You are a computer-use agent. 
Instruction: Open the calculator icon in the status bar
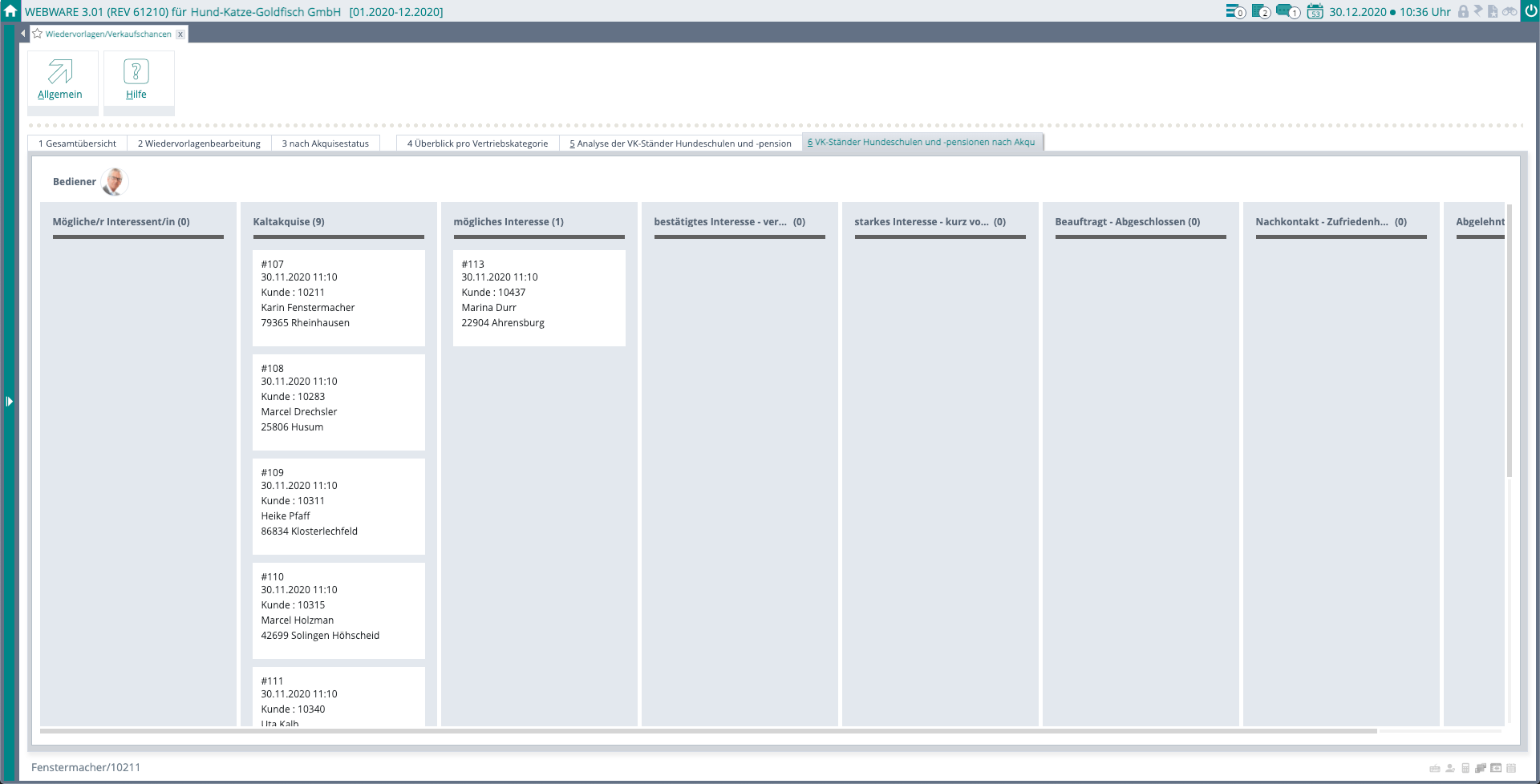click(1465, 768)
